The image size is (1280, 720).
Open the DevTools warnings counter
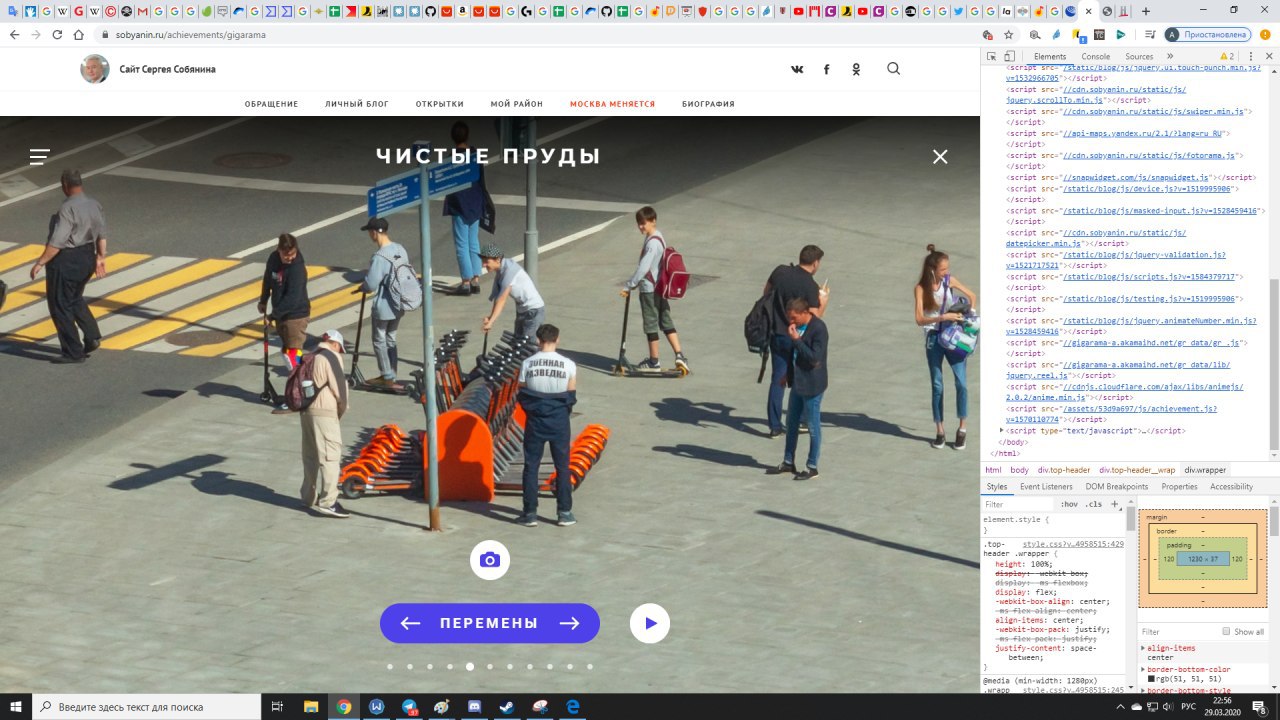click(x=1227, y=56)
